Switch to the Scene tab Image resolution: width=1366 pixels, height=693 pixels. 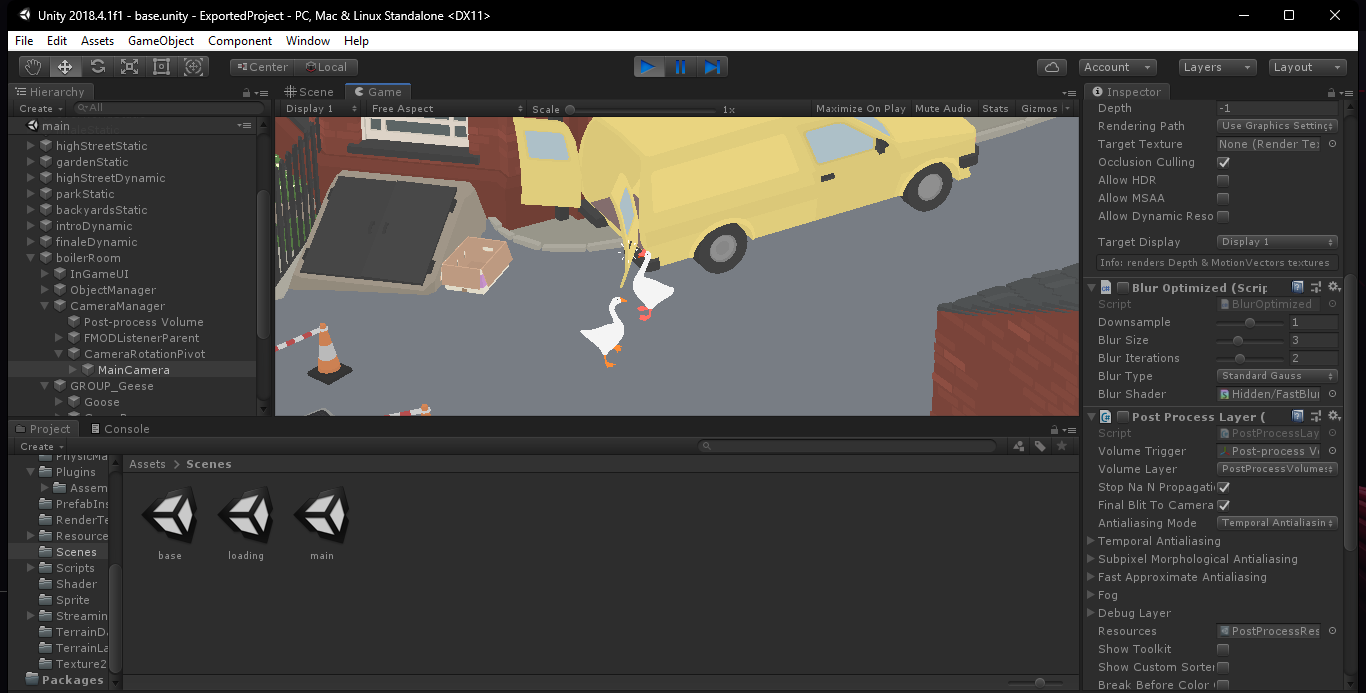pyautogui.click(x=308, y=92)
